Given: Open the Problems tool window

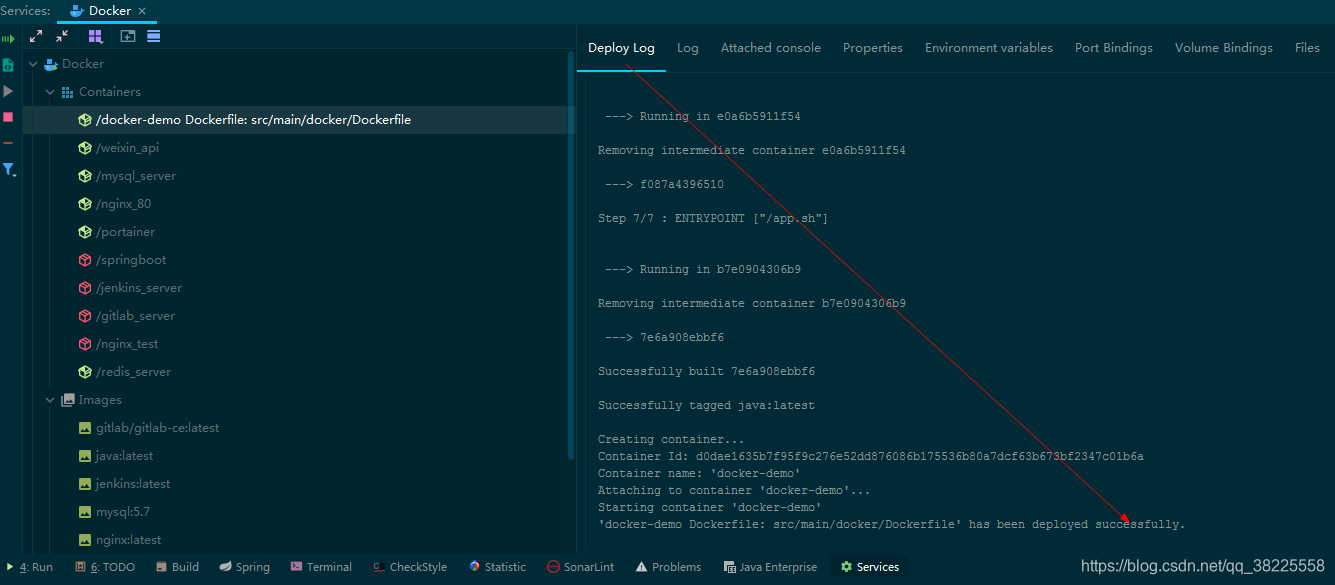Looking at the screenshot, I should click(666, 567).
